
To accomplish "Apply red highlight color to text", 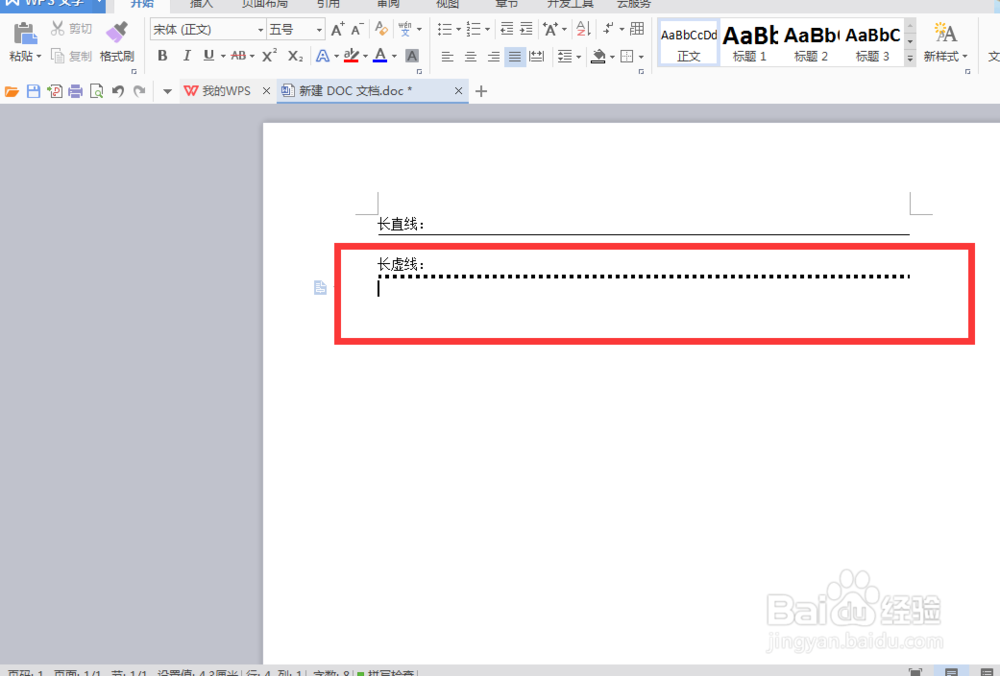I will point(351,56).
